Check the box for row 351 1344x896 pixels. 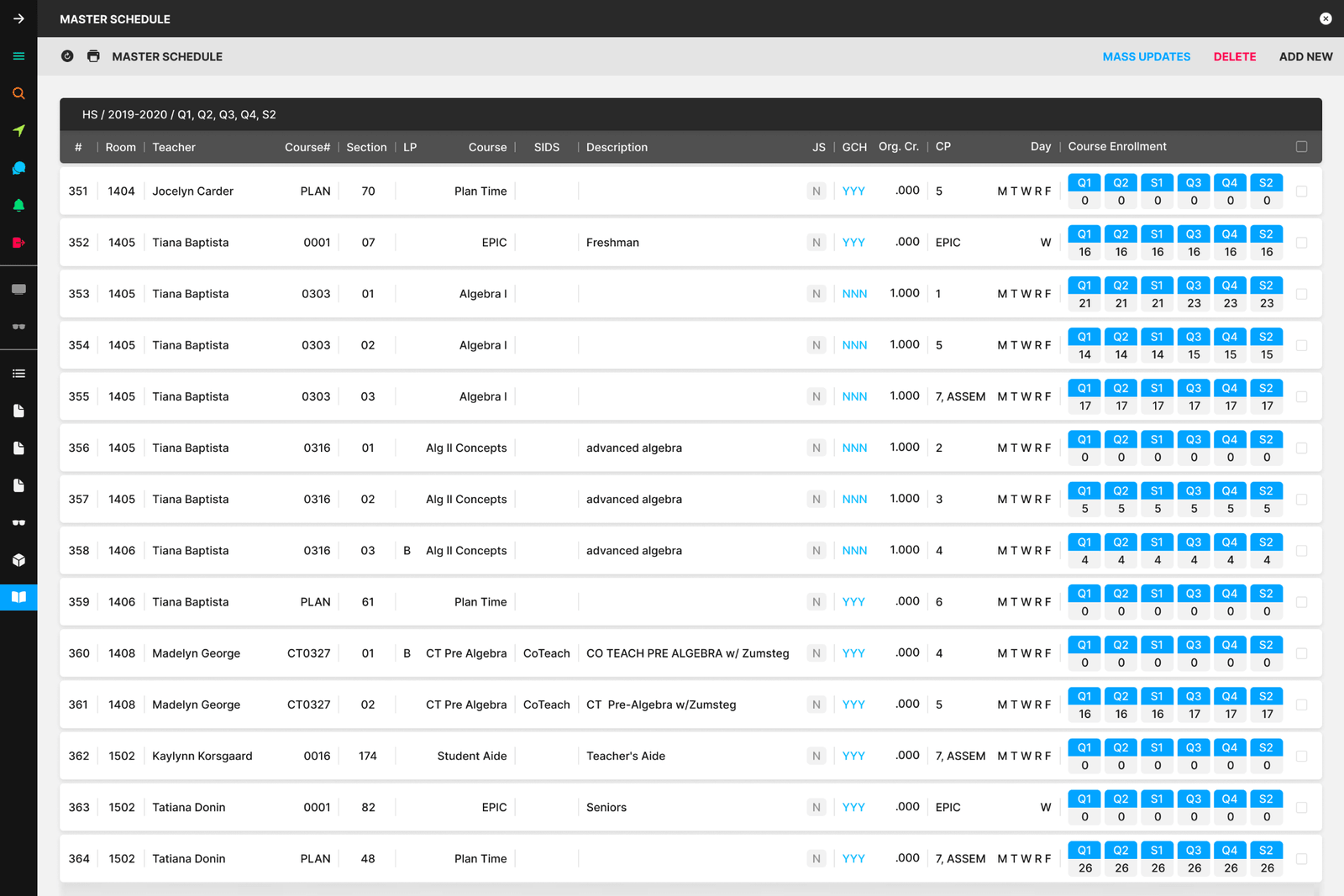pyautogui.click(x=1301, y=191)
